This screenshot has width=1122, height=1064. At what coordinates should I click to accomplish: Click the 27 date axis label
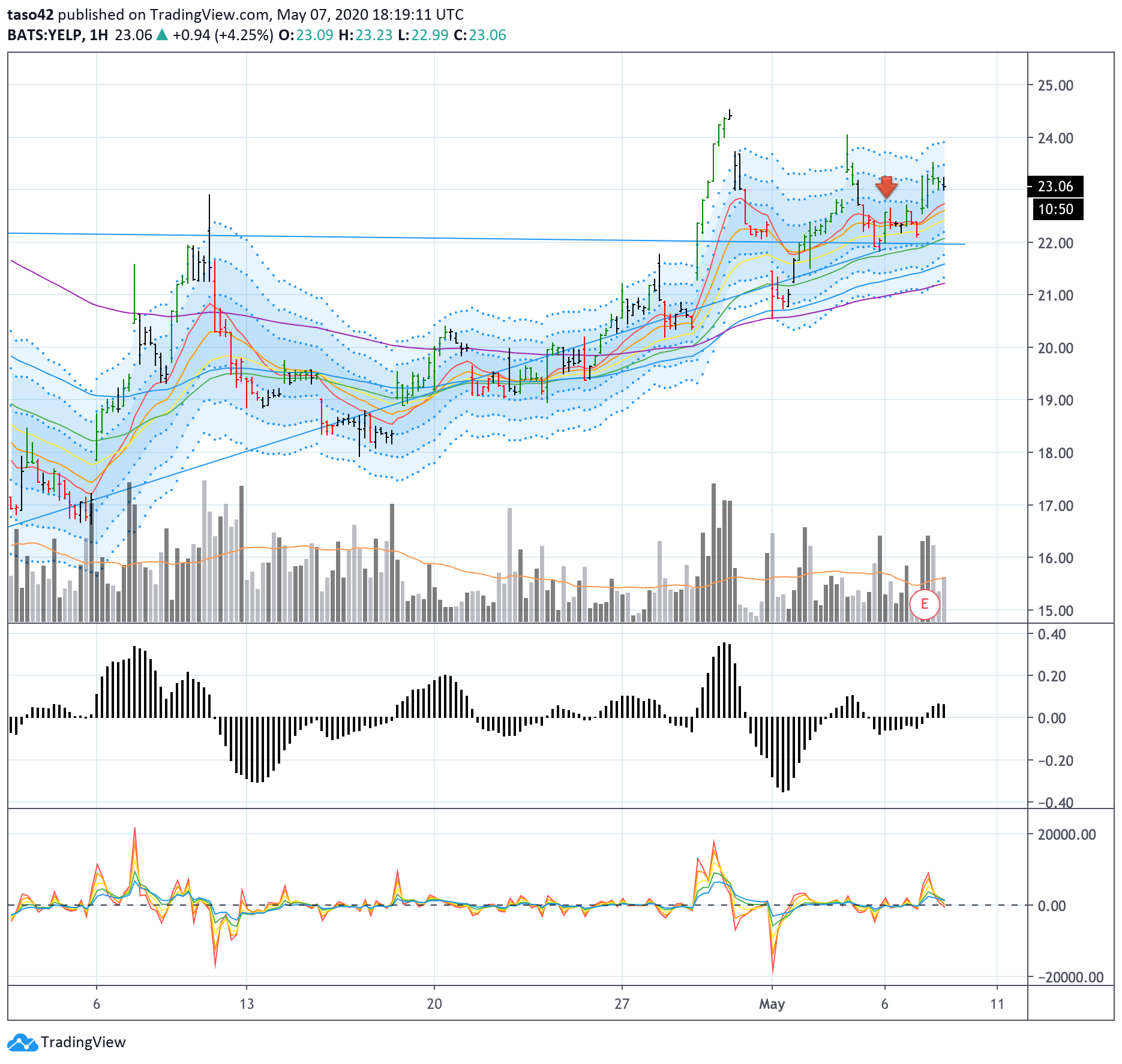point(622,1003)
